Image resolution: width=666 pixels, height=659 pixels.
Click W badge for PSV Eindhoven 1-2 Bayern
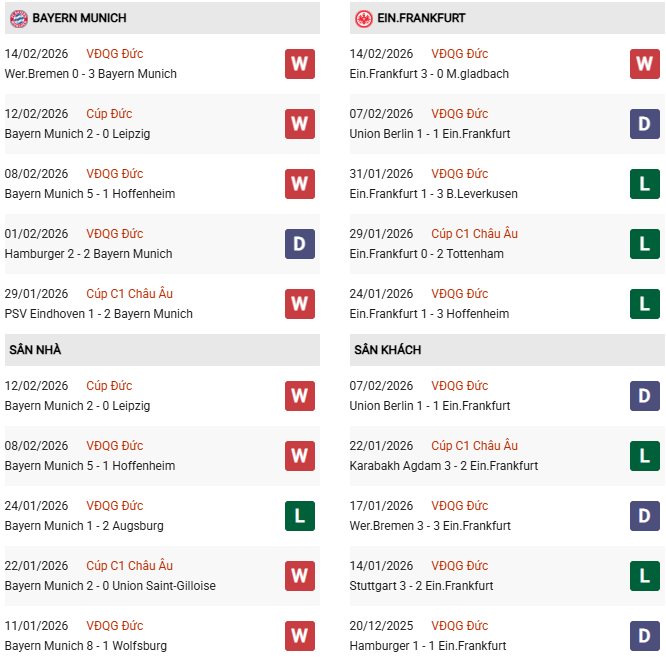(299, 304)
